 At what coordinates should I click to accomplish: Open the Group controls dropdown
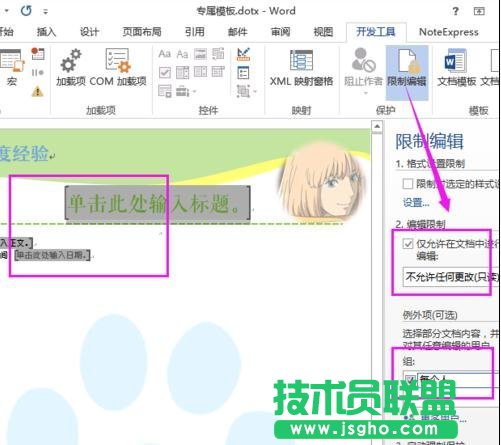[x=247, y=91]
